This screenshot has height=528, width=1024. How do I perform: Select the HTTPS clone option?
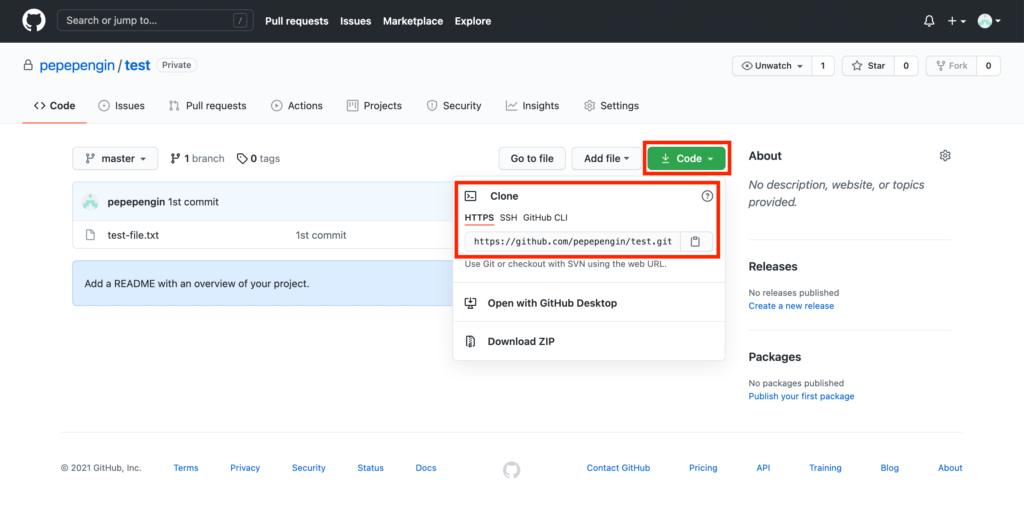pos(479,218)
